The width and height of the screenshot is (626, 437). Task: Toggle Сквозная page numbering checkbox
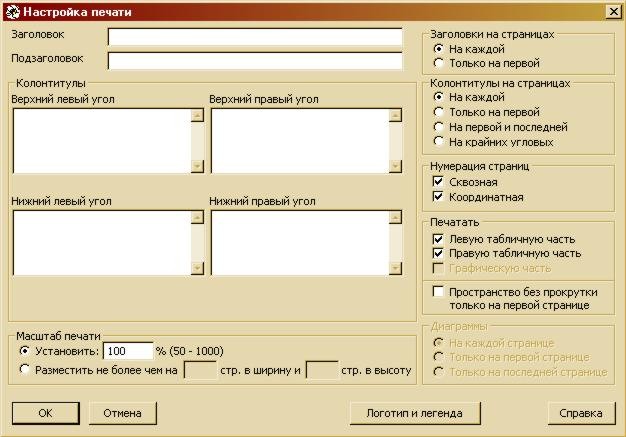(438, 182)
